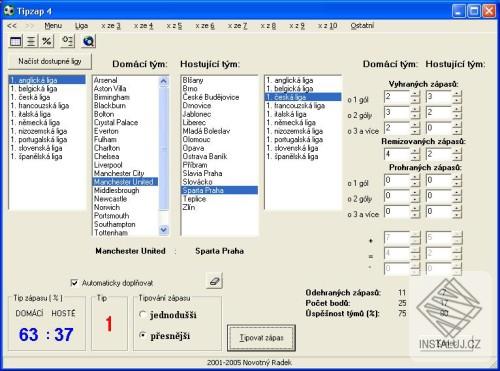
Task: Click home drawn matches stepper
Action: [x=415, y=154]
